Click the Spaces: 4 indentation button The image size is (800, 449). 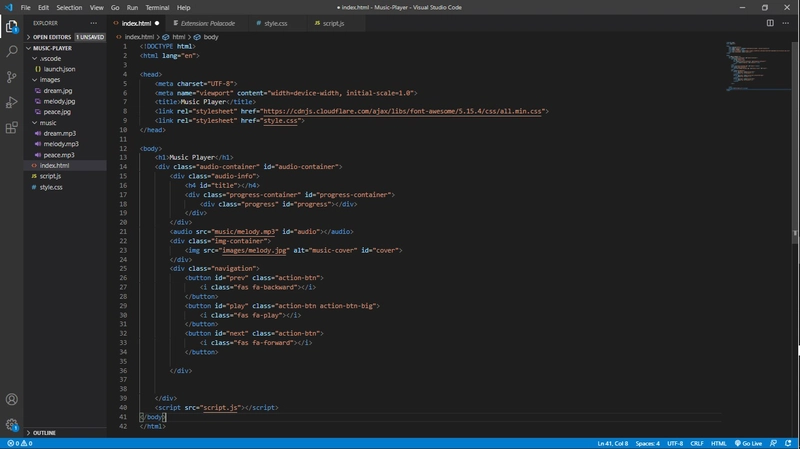pos(648,443)
